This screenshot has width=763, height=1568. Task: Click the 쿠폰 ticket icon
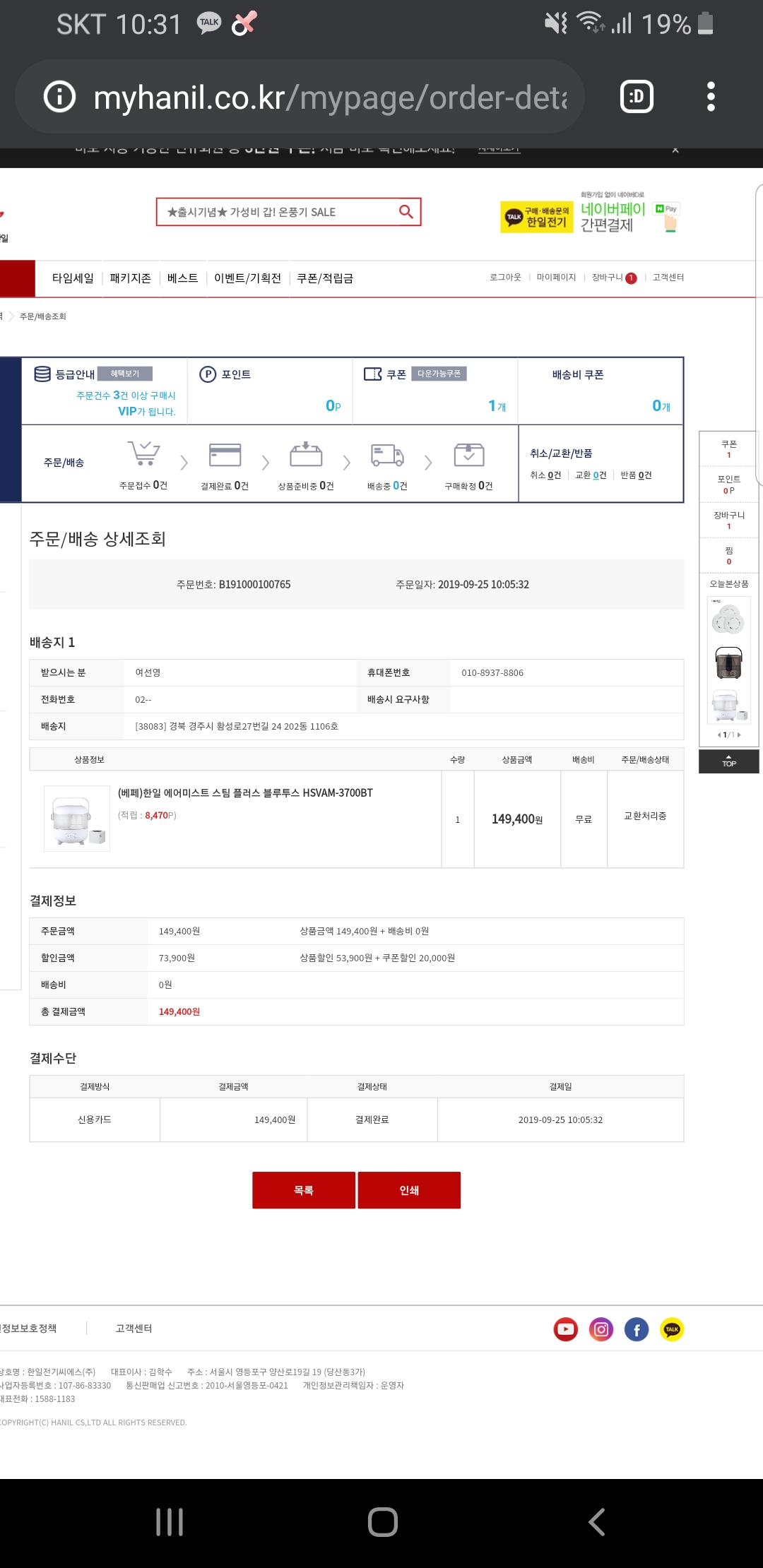coord(373,374)
